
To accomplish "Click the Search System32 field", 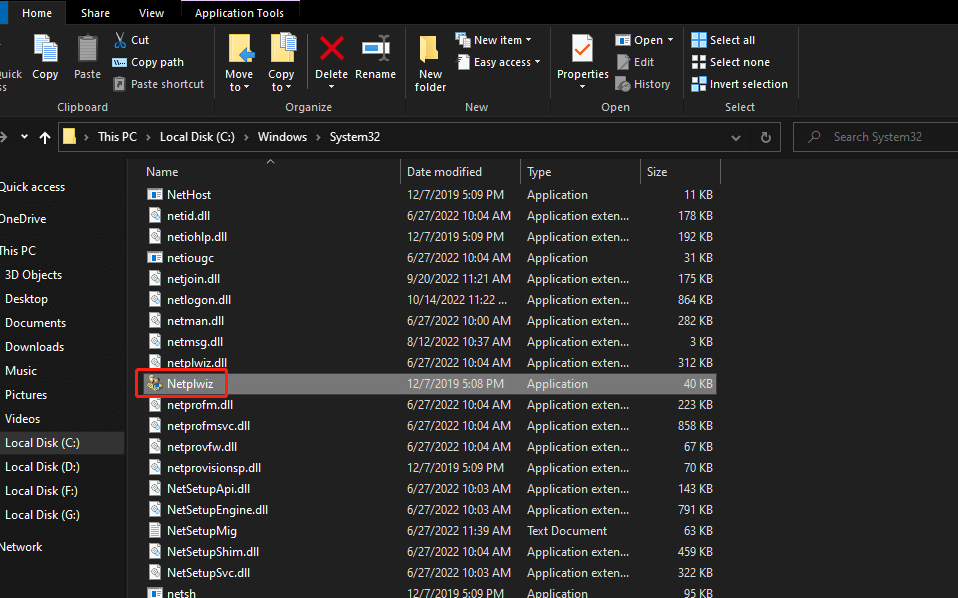I will 878,137.
